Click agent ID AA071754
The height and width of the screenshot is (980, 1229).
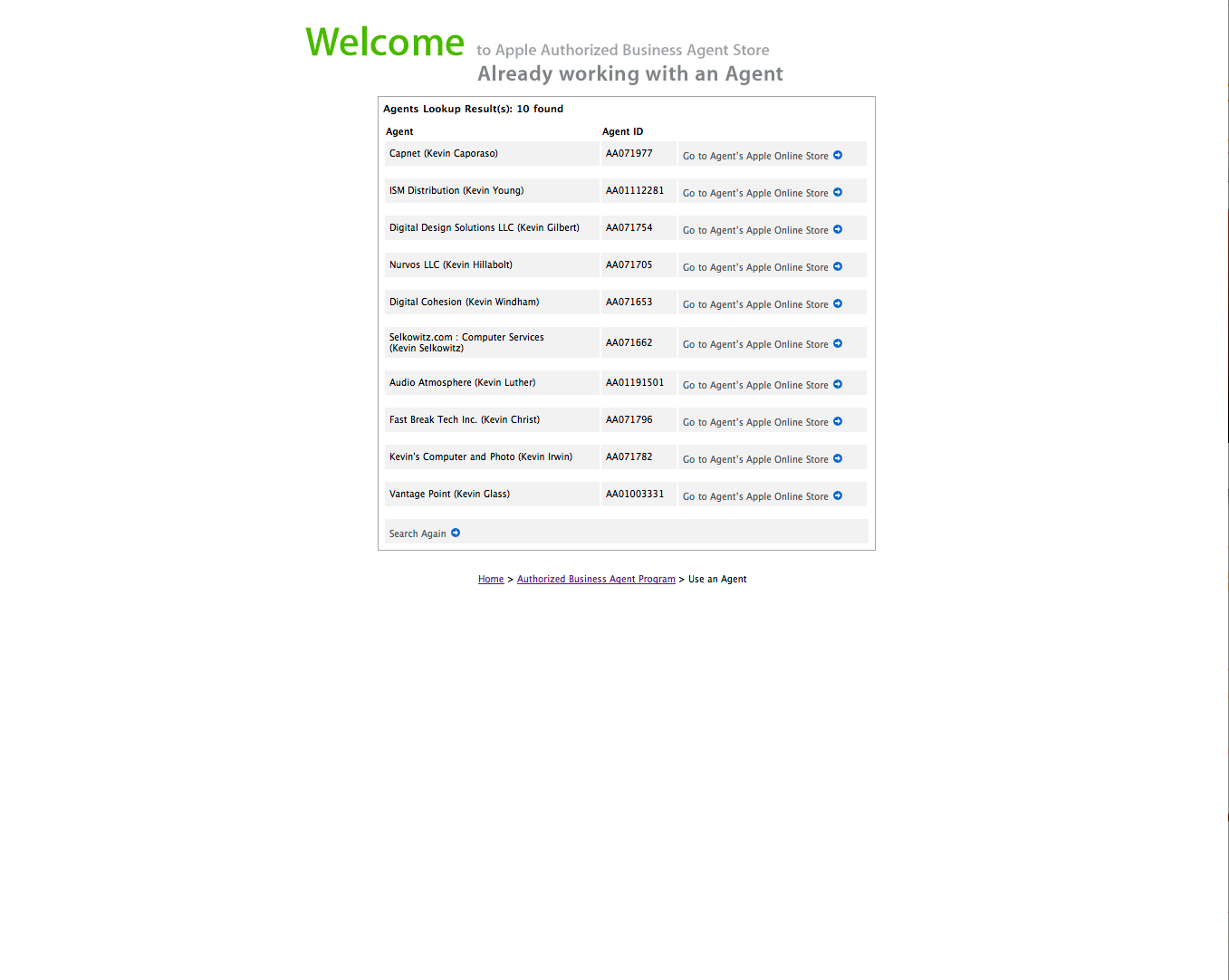click(x=629, y=227)
